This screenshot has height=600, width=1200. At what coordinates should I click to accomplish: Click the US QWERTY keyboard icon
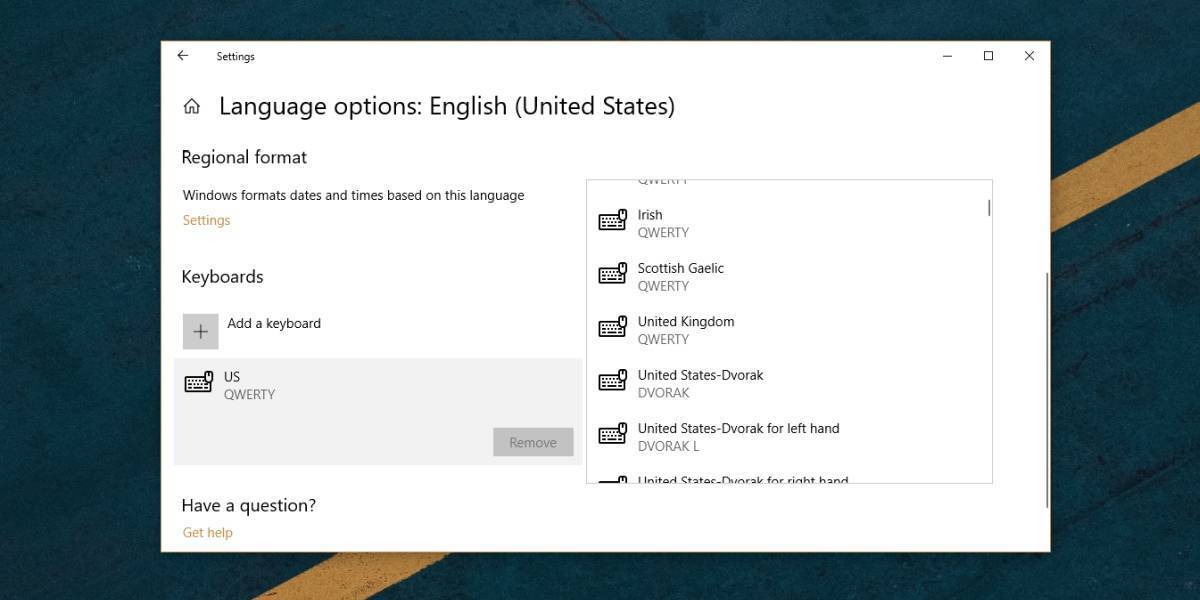coord(199,383)
